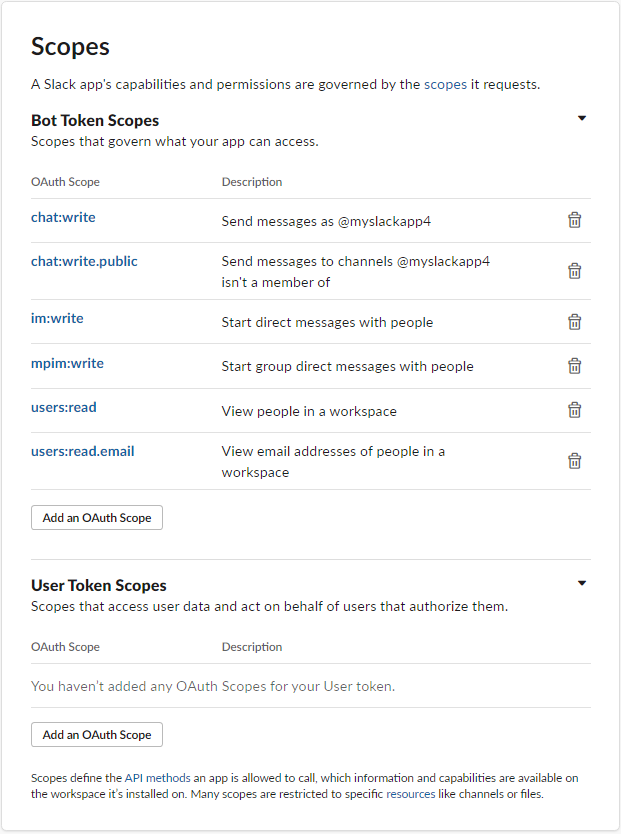Delete the chat:write scope
This screenshot has width=621, height=834.
[575, 220]
